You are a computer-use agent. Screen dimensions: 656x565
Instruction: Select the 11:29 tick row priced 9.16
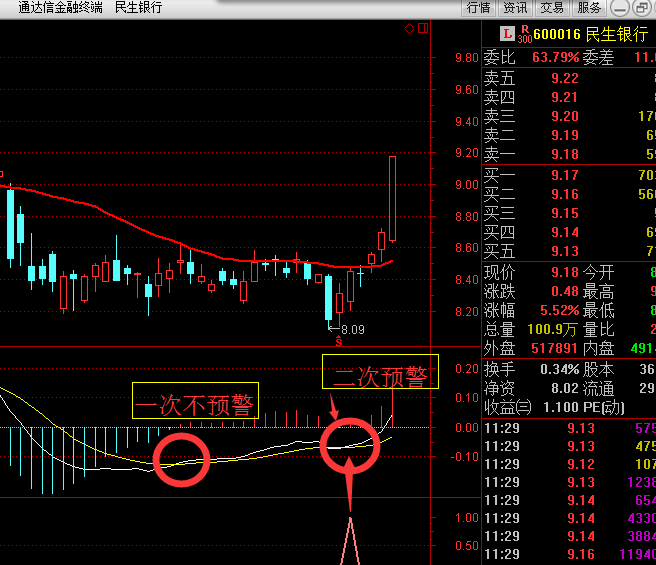click(x=570, y=554)
